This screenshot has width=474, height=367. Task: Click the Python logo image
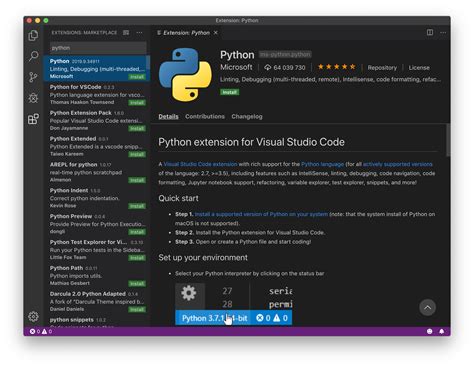(185, 75)
